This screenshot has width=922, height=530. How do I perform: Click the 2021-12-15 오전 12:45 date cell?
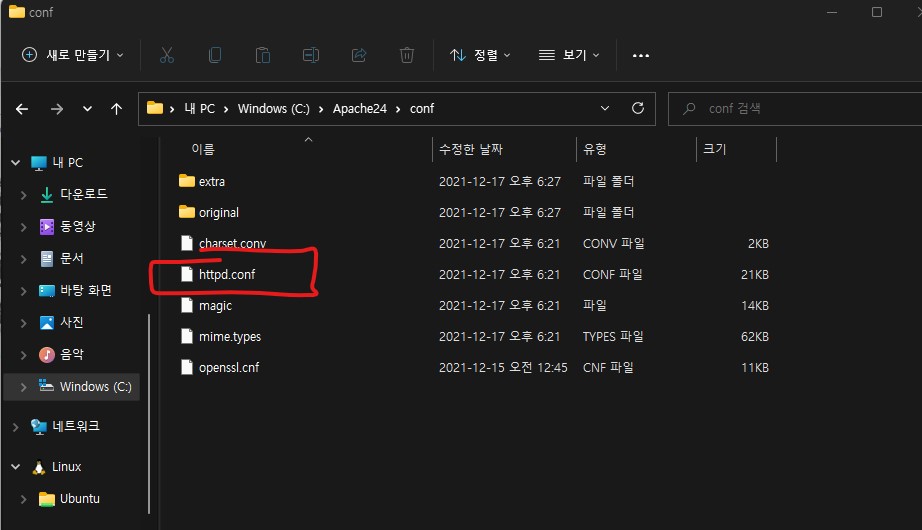click(x=503, y=368)
